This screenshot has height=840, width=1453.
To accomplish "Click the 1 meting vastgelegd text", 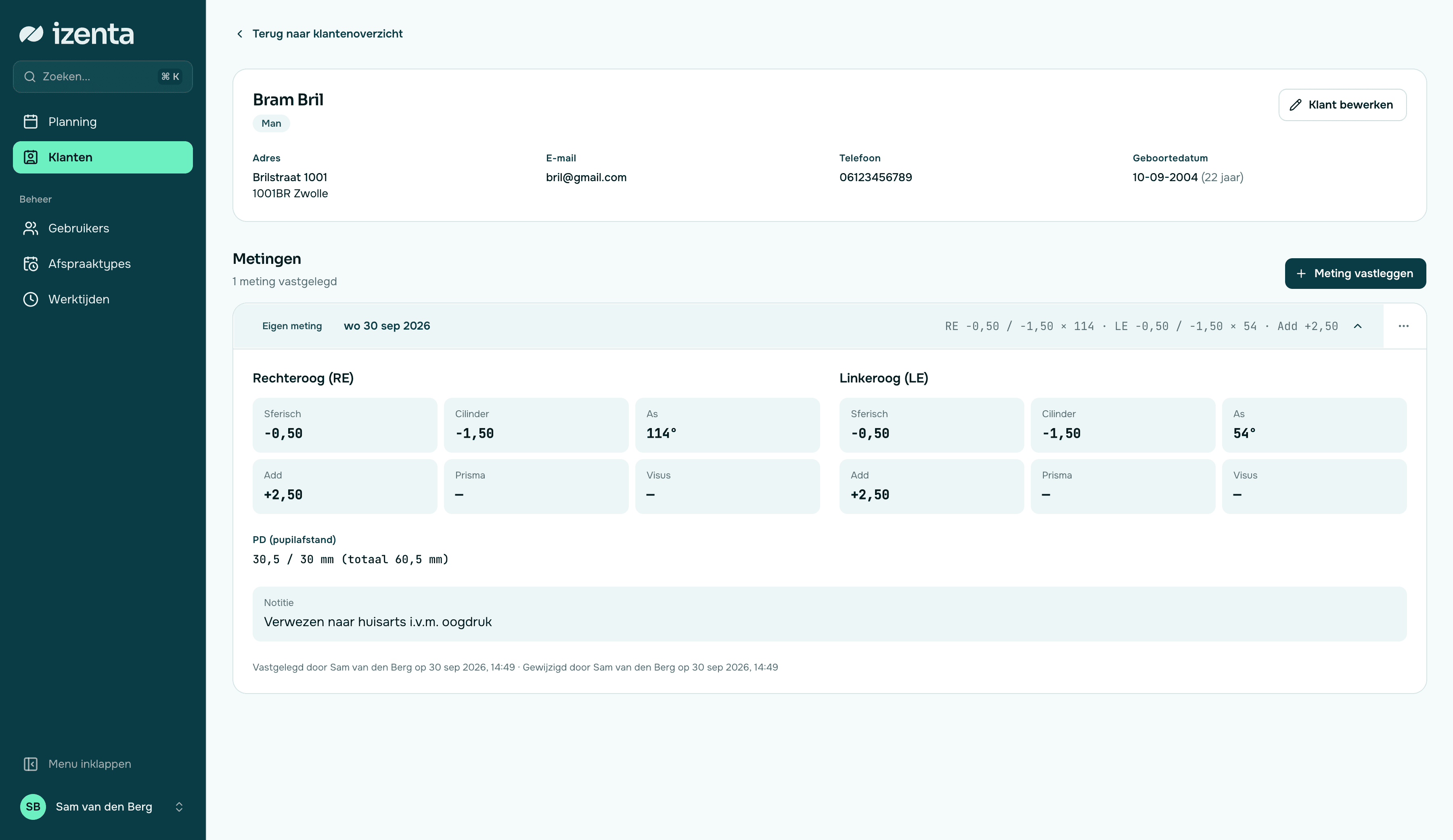I will tap(284, 282).
